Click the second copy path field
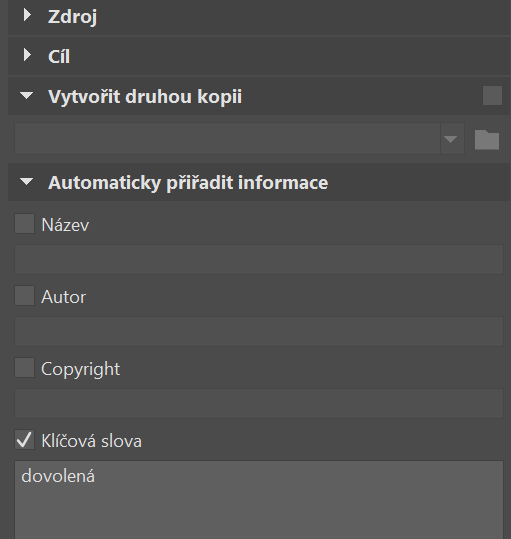The height and width of the screenshot is (539, 511). pyautogui.click(x=227, y=139)
